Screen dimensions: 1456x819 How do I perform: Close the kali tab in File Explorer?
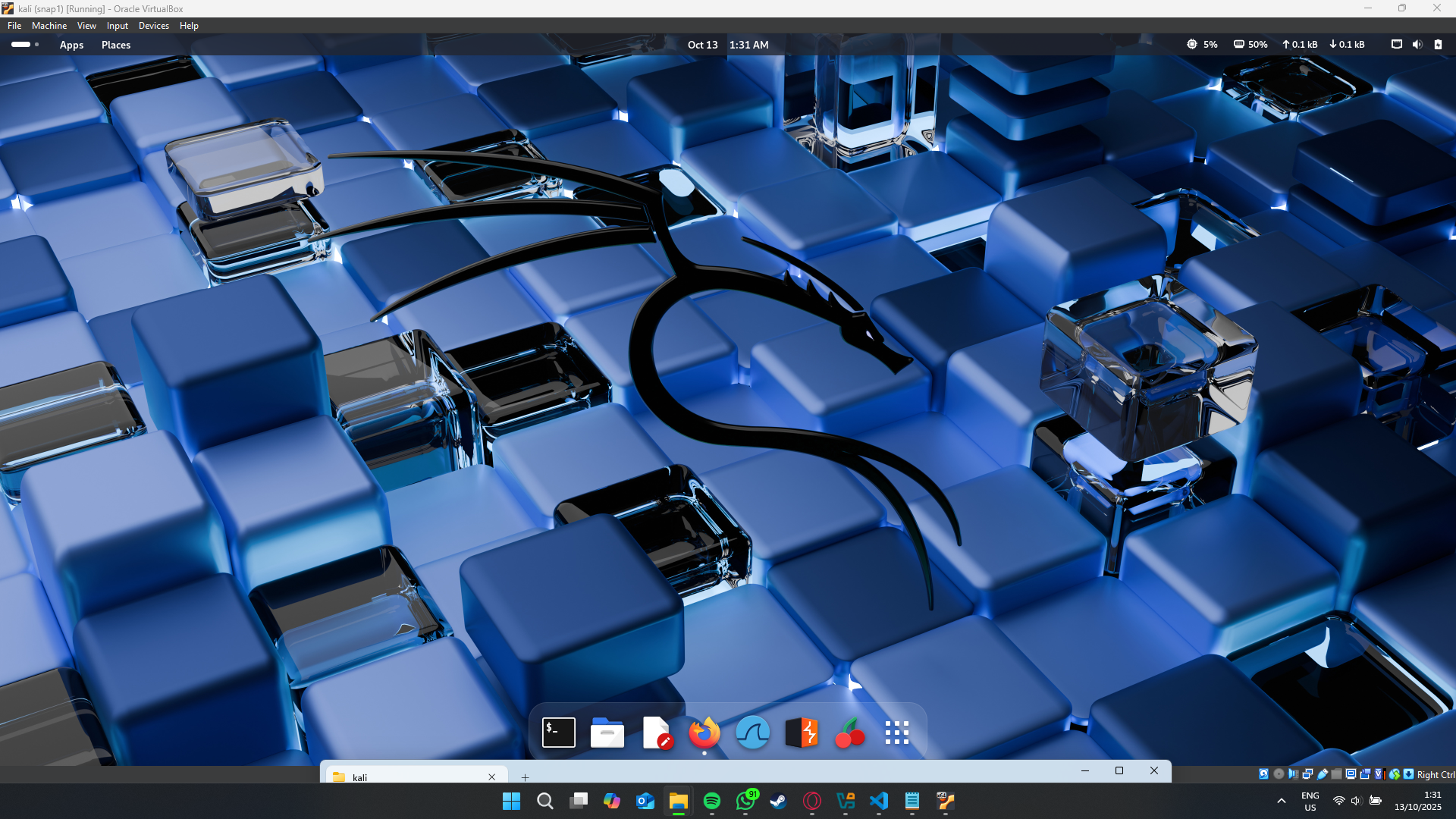tap(491, 777)
